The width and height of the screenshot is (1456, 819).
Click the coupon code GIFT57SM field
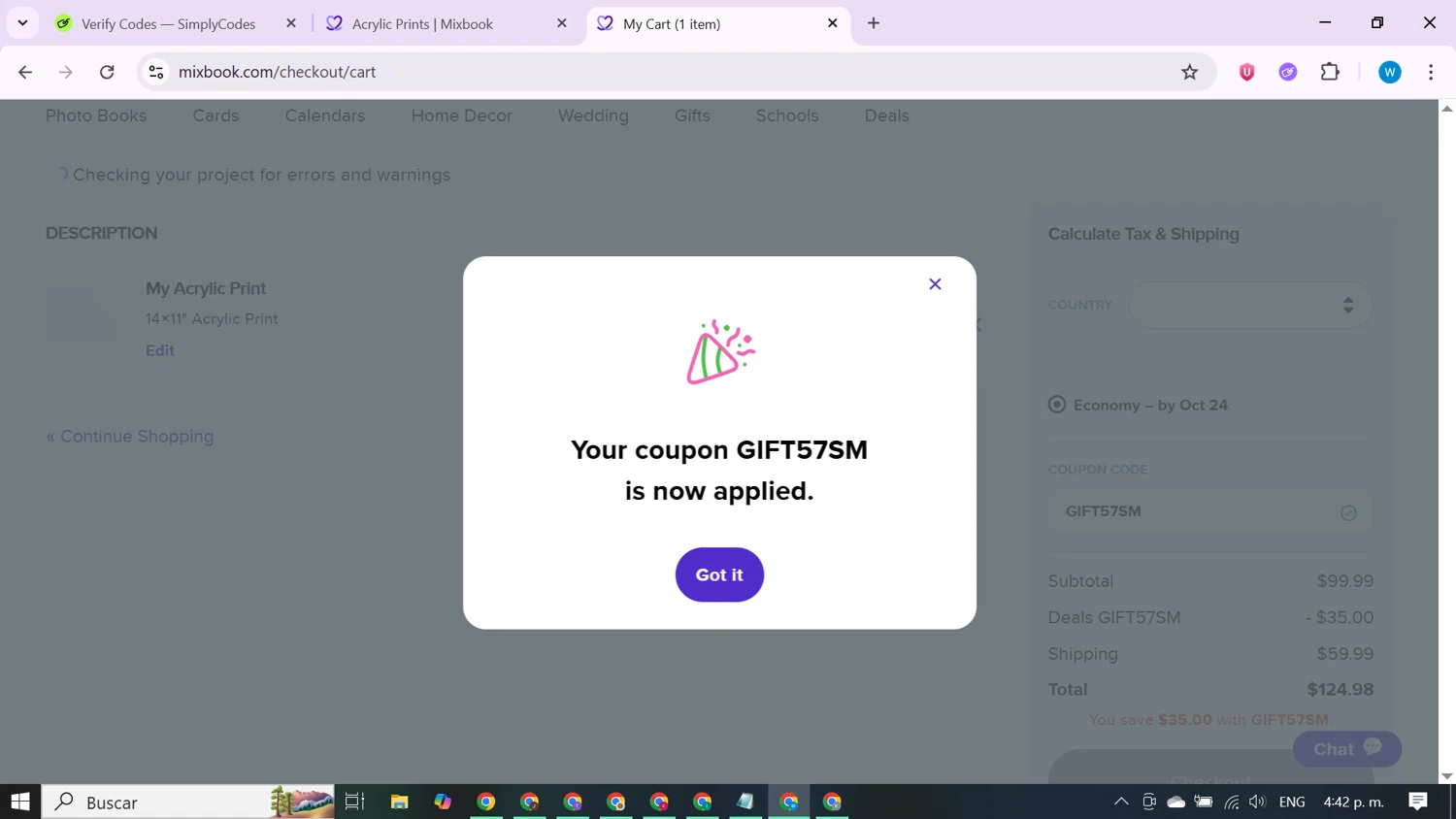click(x=1210, y=512)
